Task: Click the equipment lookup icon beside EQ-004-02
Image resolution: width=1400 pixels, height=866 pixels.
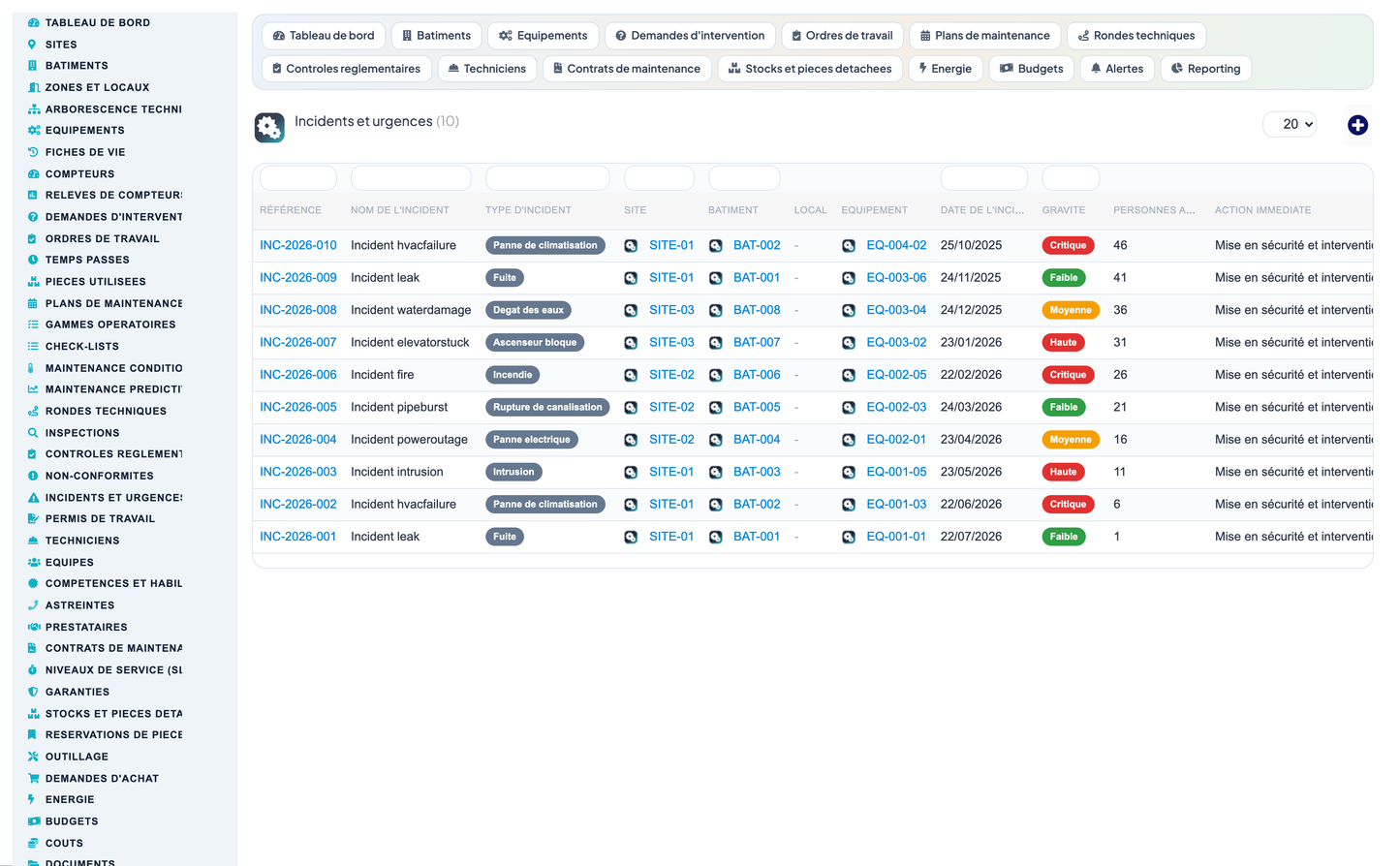Action: click(848, 246)
